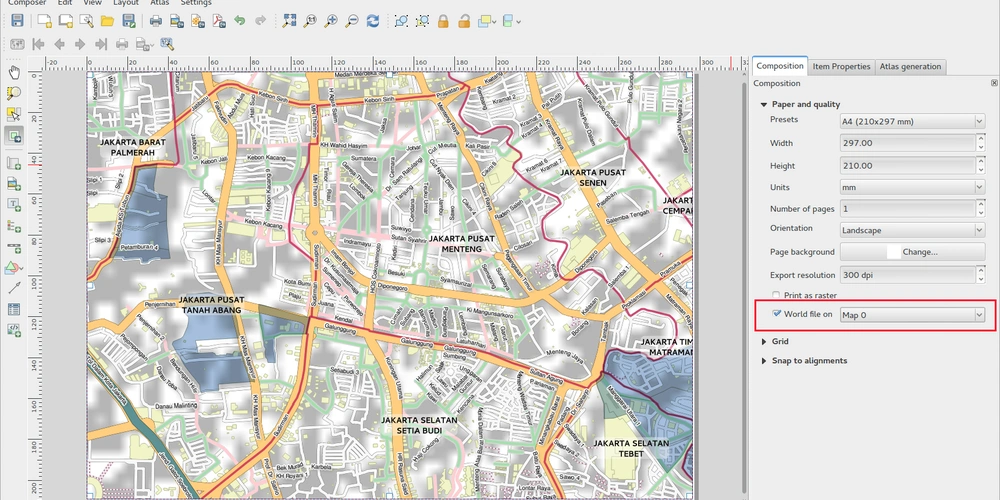
Task: Open the View menu
Action: tap(92, 3)
